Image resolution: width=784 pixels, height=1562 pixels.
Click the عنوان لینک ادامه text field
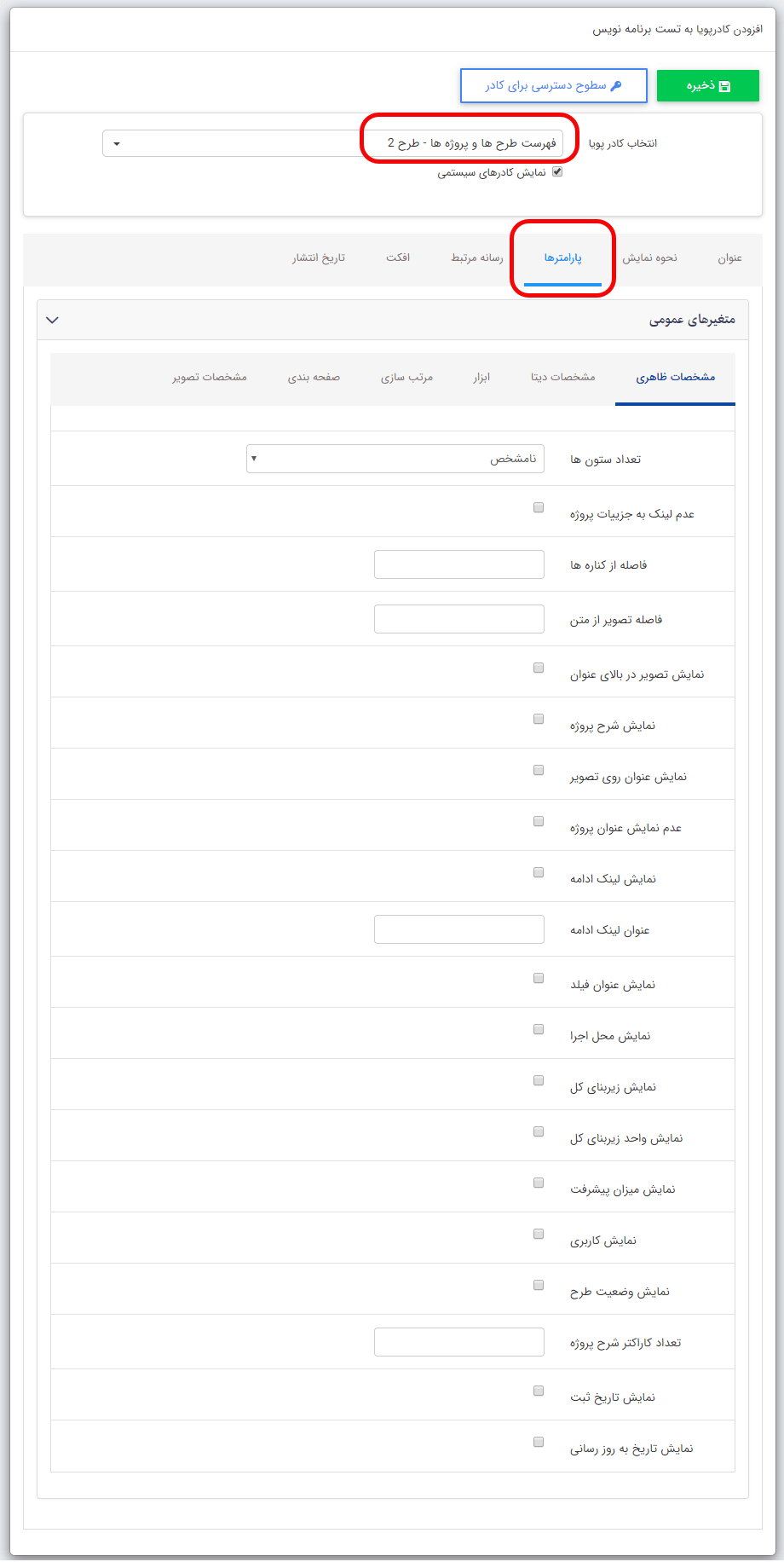[x=458, y=929]
